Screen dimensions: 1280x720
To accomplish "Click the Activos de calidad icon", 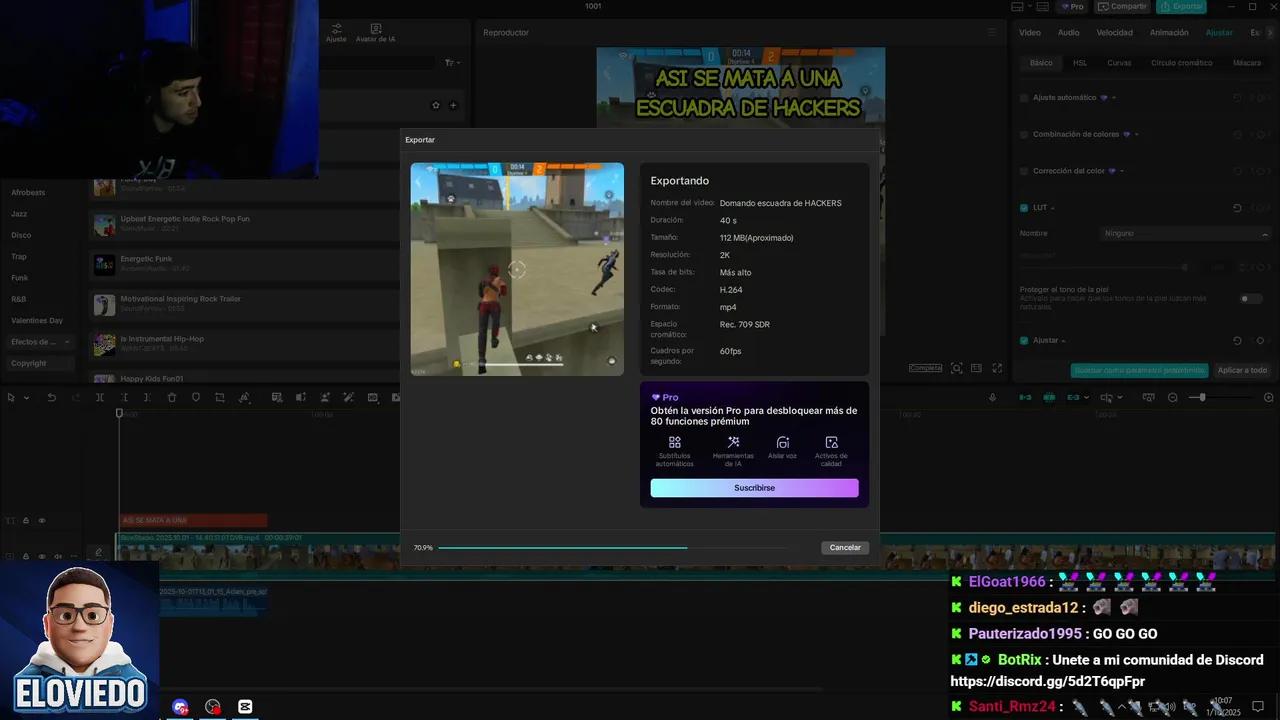I will [831, 442].
